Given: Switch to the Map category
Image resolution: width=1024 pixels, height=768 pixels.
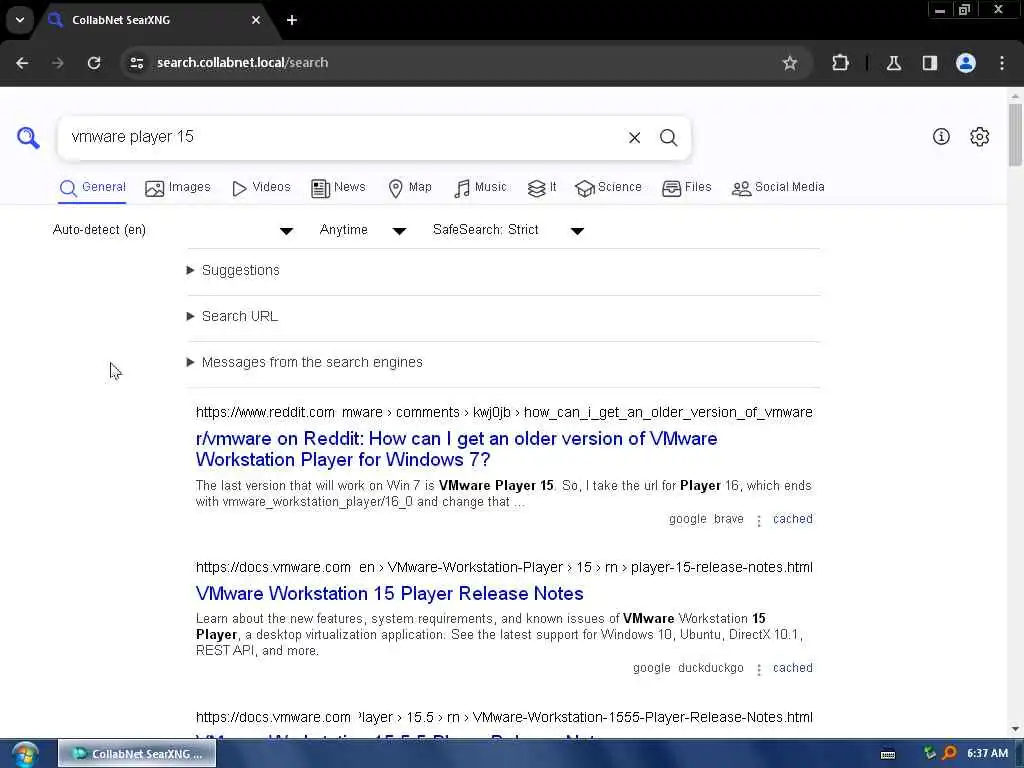Looking at the screenshot, I should 410,187.
